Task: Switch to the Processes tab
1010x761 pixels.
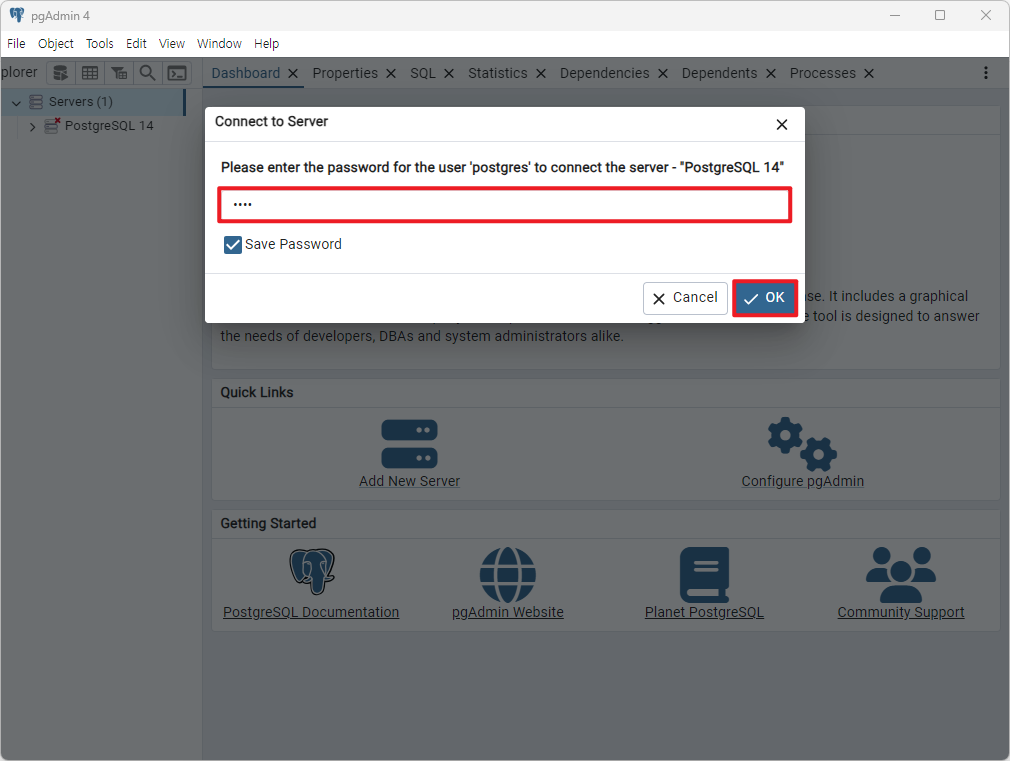Action: 823,73
